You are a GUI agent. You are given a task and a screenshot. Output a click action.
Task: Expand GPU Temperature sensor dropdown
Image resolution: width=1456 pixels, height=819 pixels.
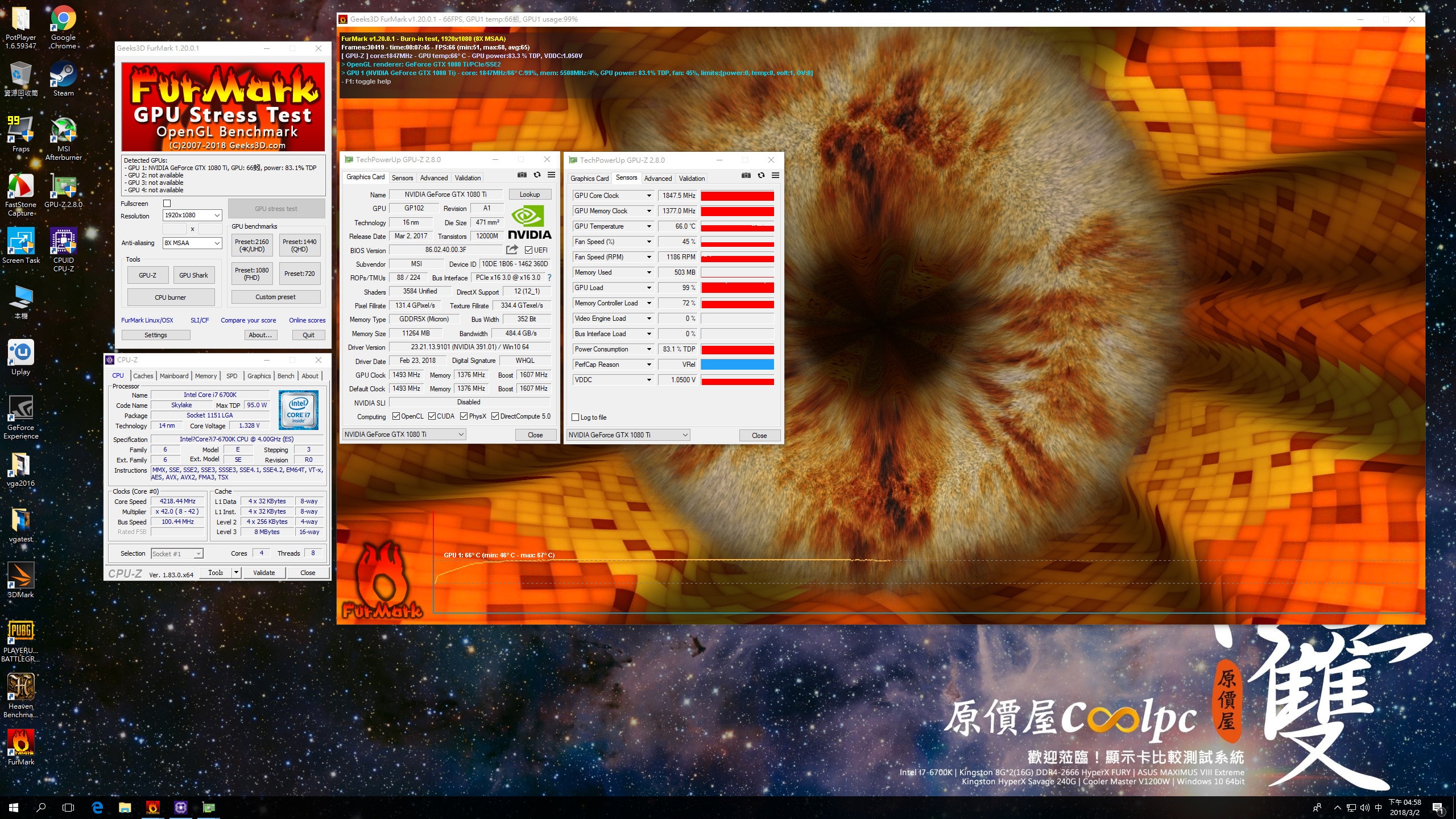649,226
